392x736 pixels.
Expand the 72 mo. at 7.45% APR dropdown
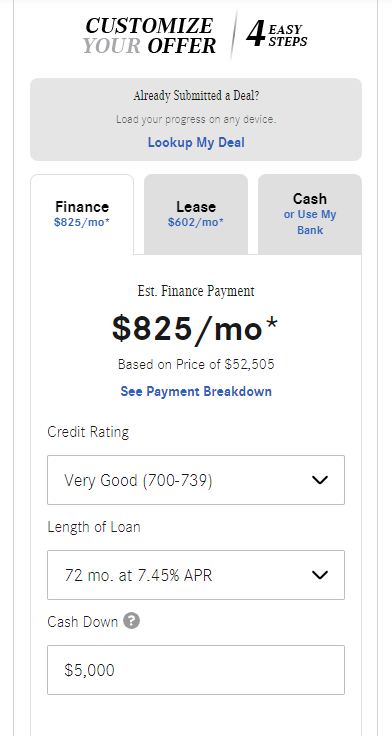click(x=196, y=575)
